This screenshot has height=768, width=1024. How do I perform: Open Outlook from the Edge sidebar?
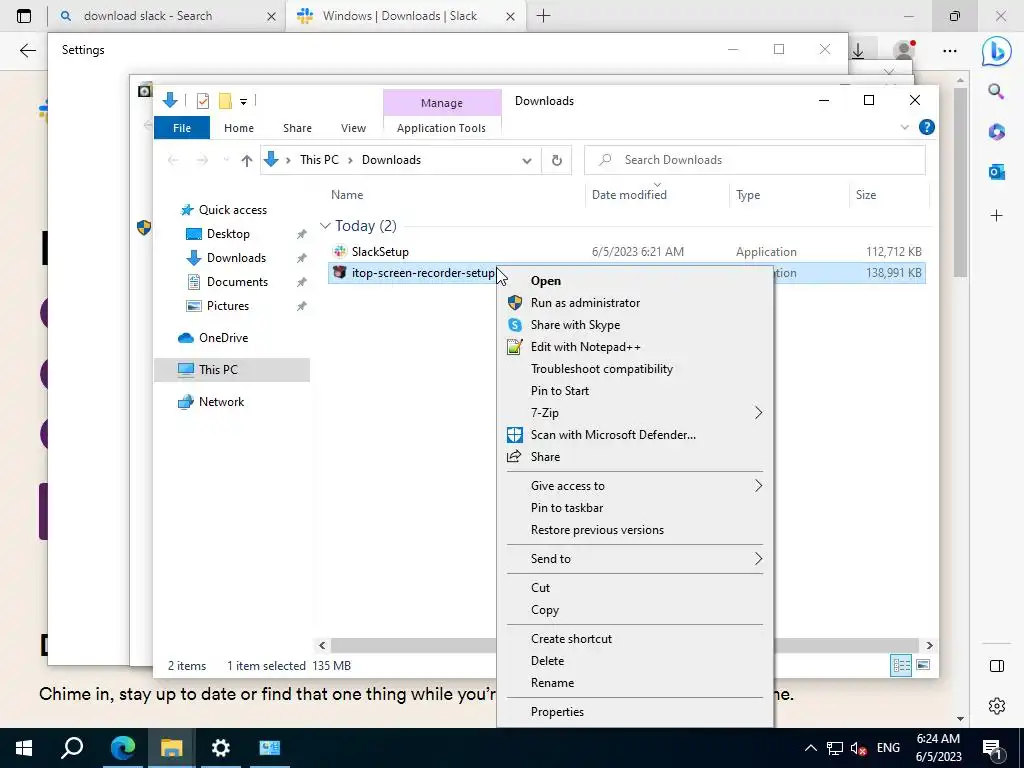click(996, 172)
